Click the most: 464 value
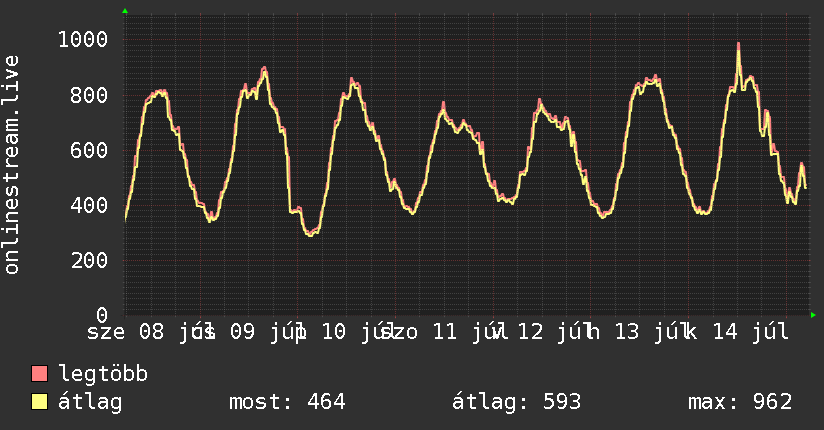Screen dimensions: 824x430 (x=287, y=402)
